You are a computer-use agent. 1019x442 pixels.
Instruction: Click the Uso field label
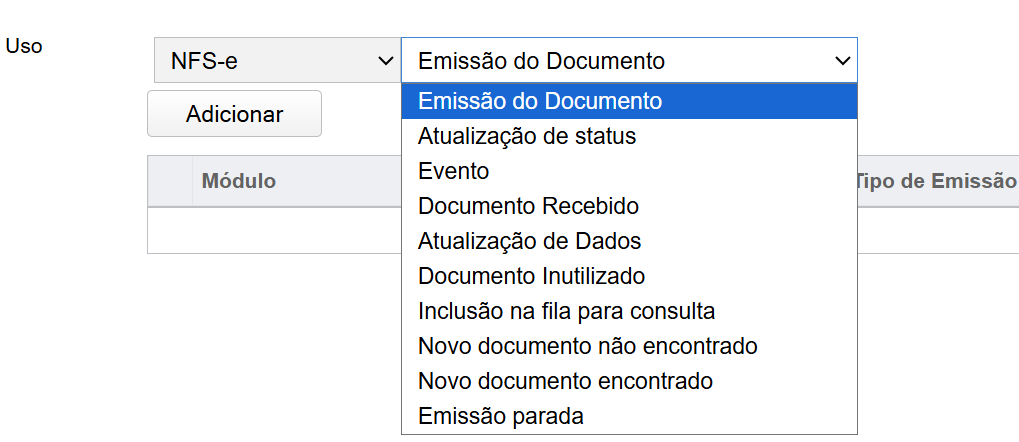pos(24,46)
